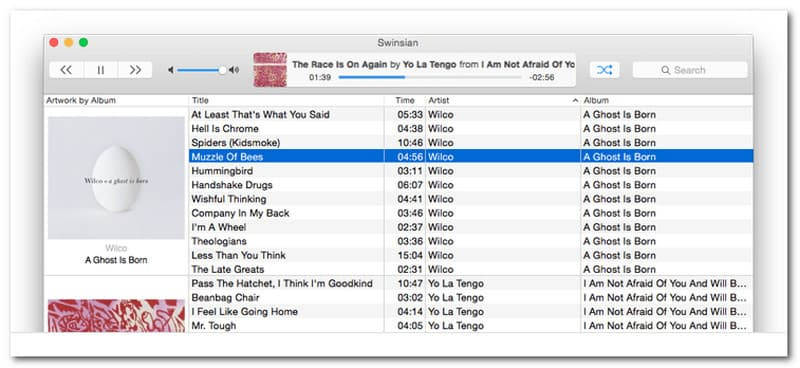Click the now playing song title text
The height and width of the screenshot is (368, 800).
tap(340, 65)
